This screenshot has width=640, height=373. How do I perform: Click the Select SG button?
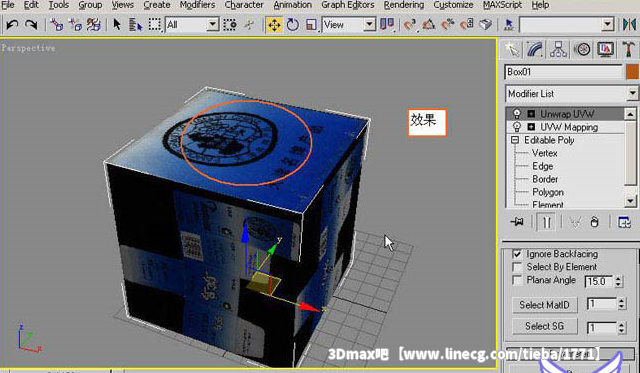pos(544,326)
